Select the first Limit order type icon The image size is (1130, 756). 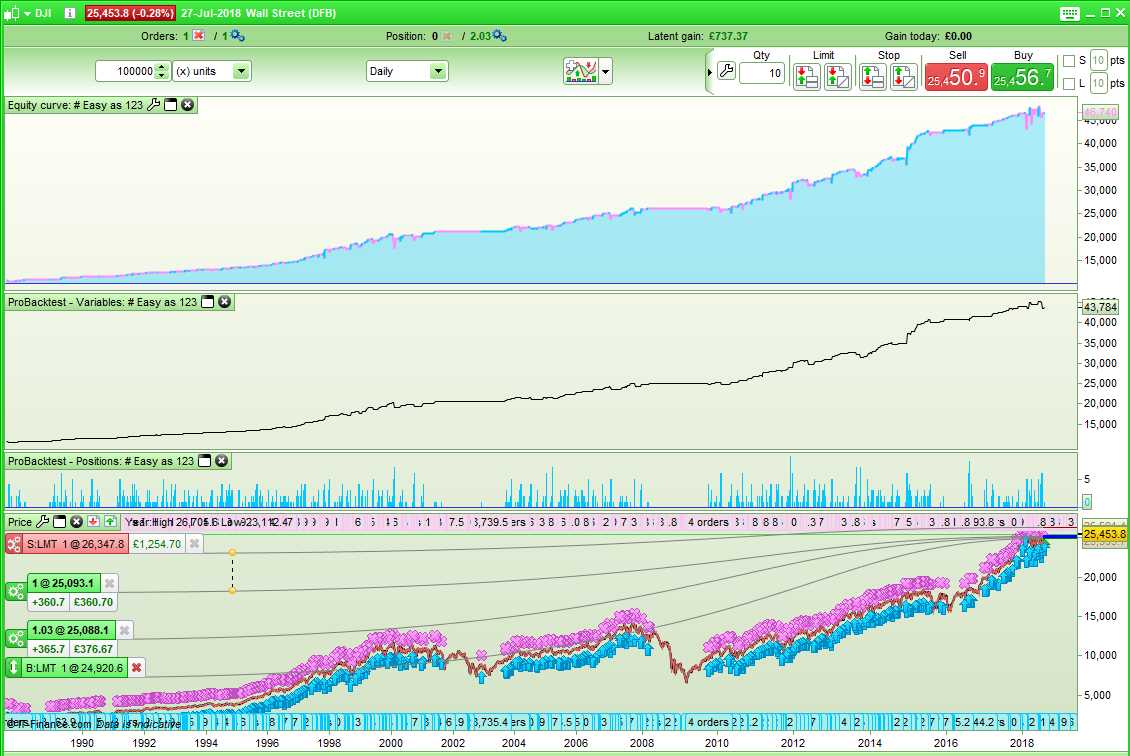[807, 75]
